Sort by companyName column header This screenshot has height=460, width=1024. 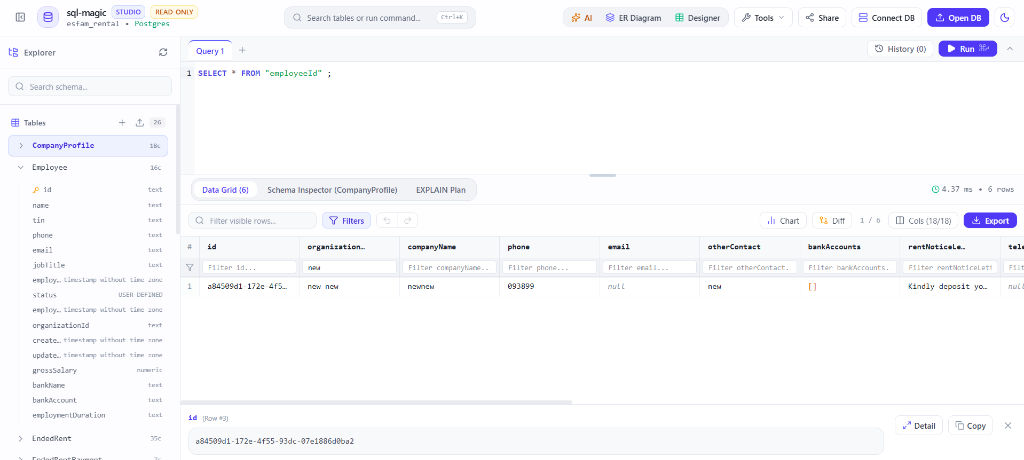point(449,247)
